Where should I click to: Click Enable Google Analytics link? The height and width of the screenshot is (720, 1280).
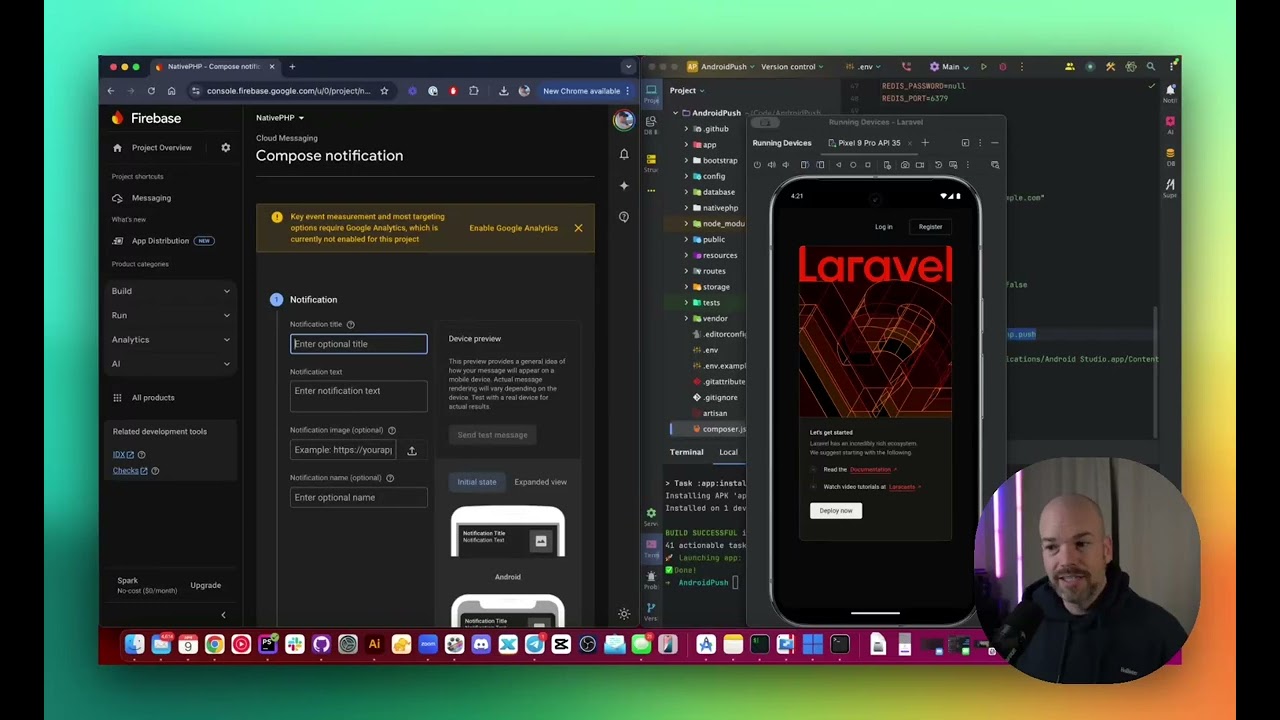(x=514, y=228)
